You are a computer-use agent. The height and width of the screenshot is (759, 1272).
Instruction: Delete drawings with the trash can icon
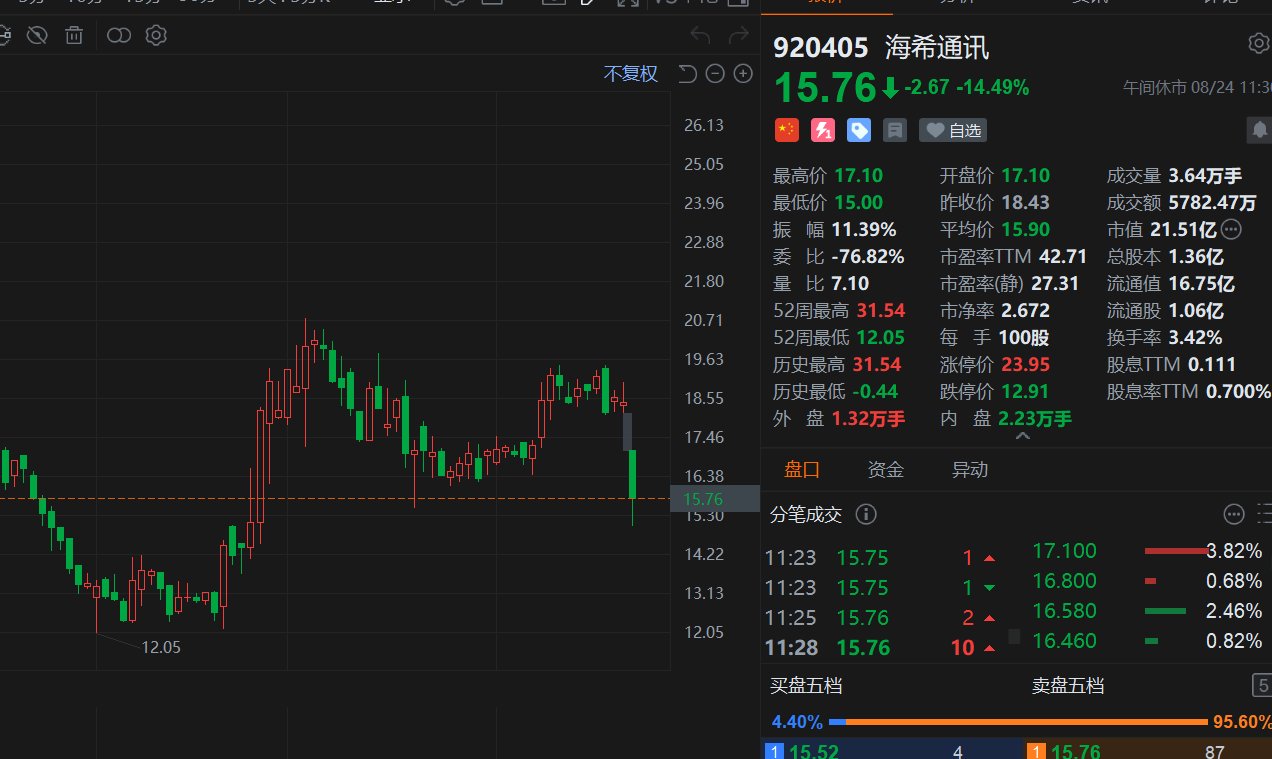coord(74,36)
